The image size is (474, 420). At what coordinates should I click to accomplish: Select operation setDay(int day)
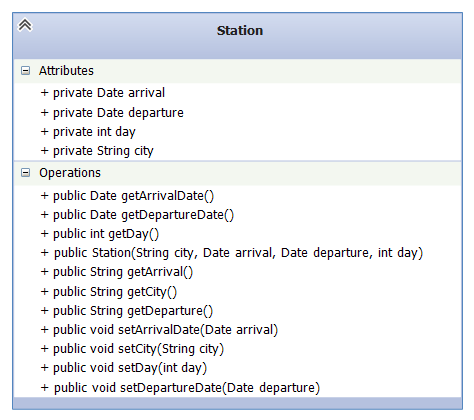pyautogui.click(x=124, y=368)
